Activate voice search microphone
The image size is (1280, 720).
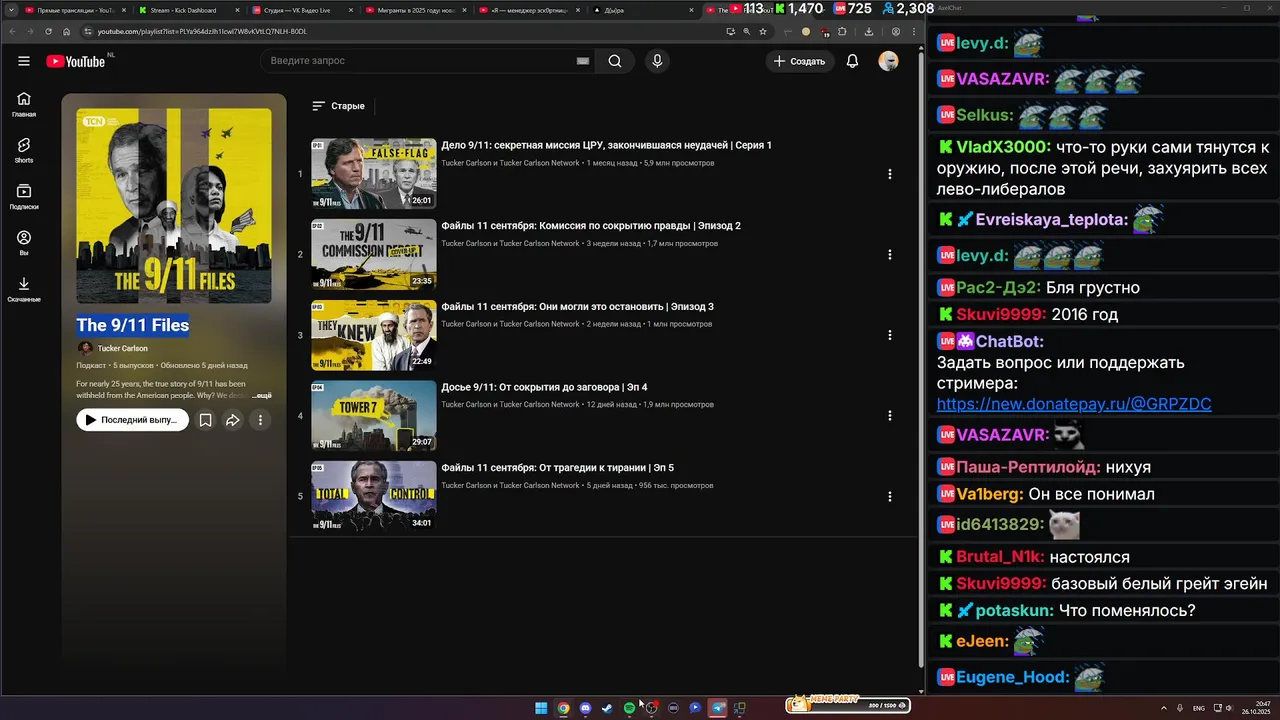(x=657, y=61)
